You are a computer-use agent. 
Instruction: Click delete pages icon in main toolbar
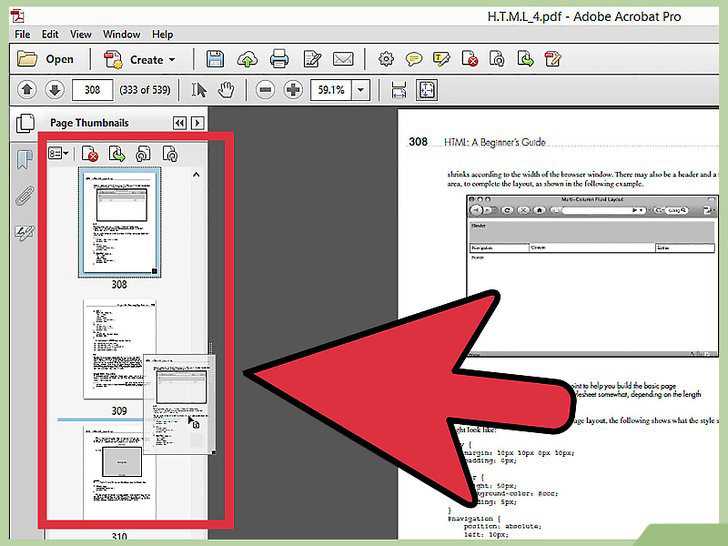469,59
